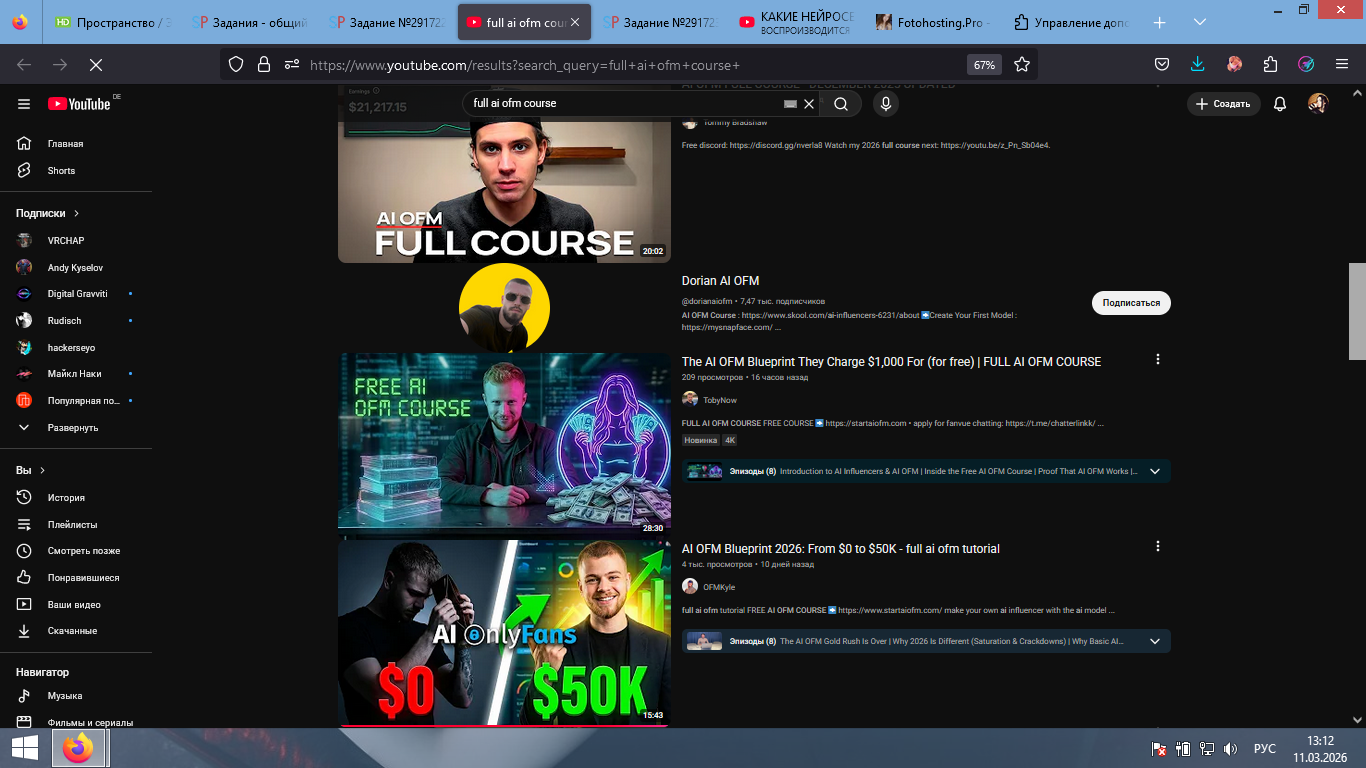
Task: Open YouTube notifications bell
Action: 1280,104
